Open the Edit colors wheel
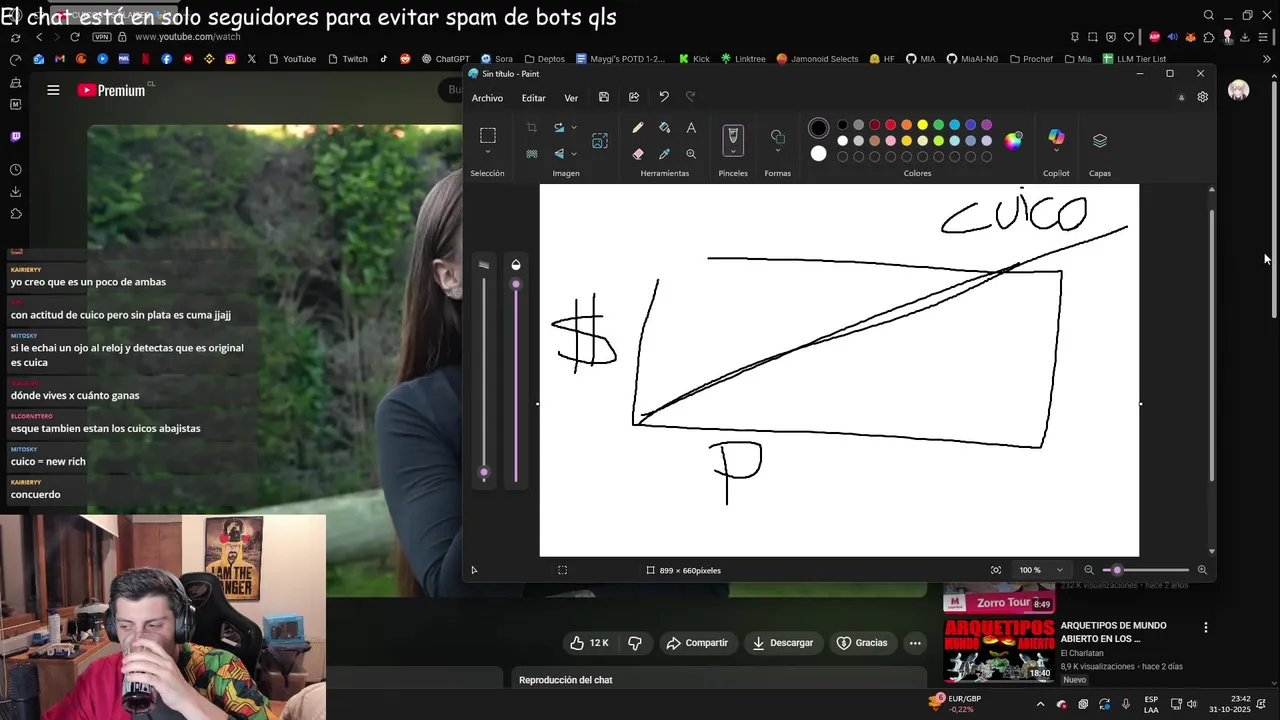This screenshot has width=1280, height=720. pos(1013,140)
